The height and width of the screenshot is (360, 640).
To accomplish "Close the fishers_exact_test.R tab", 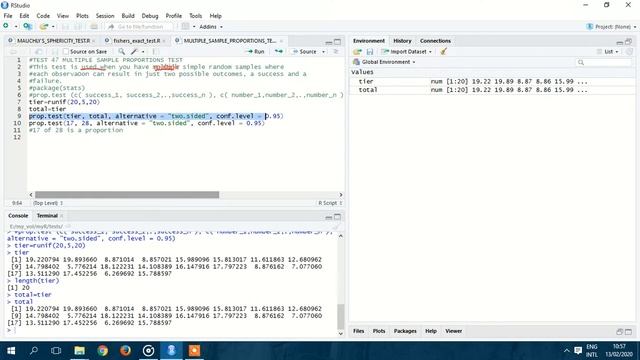I will click(x=164, y=41).
